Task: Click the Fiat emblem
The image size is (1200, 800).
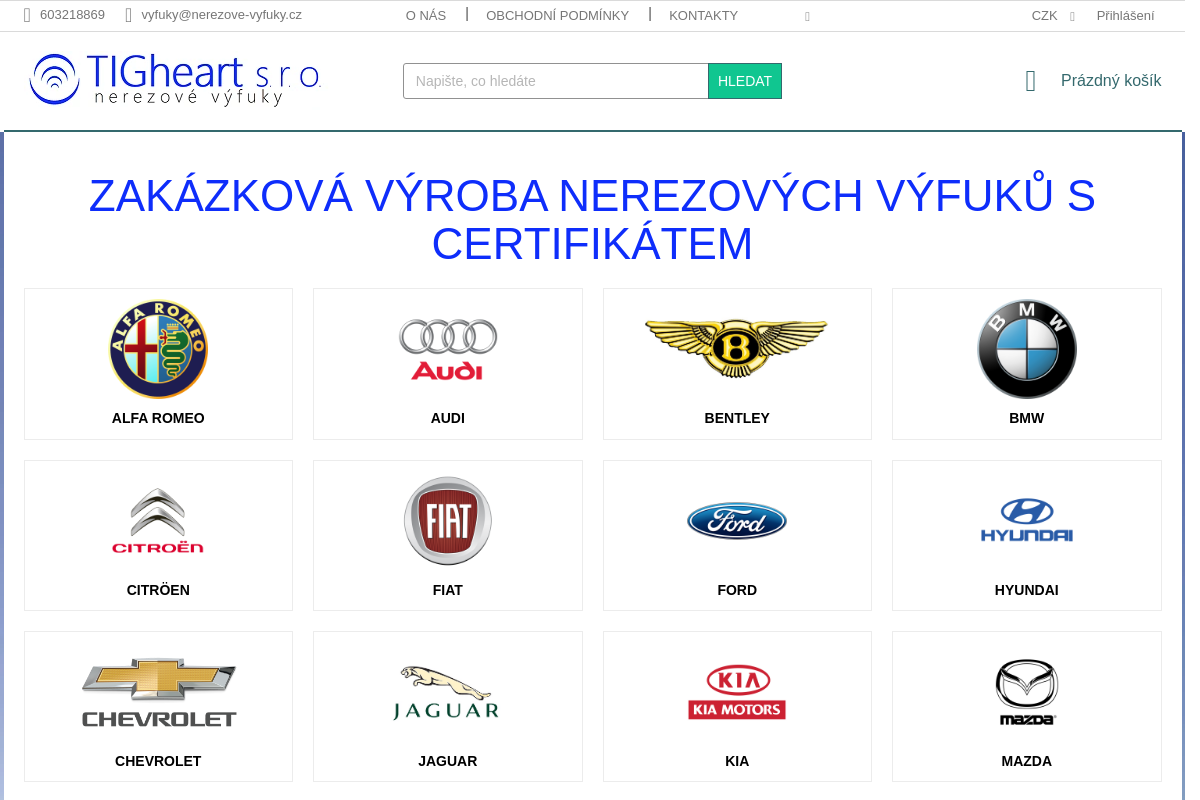Action: pos(447,520)
